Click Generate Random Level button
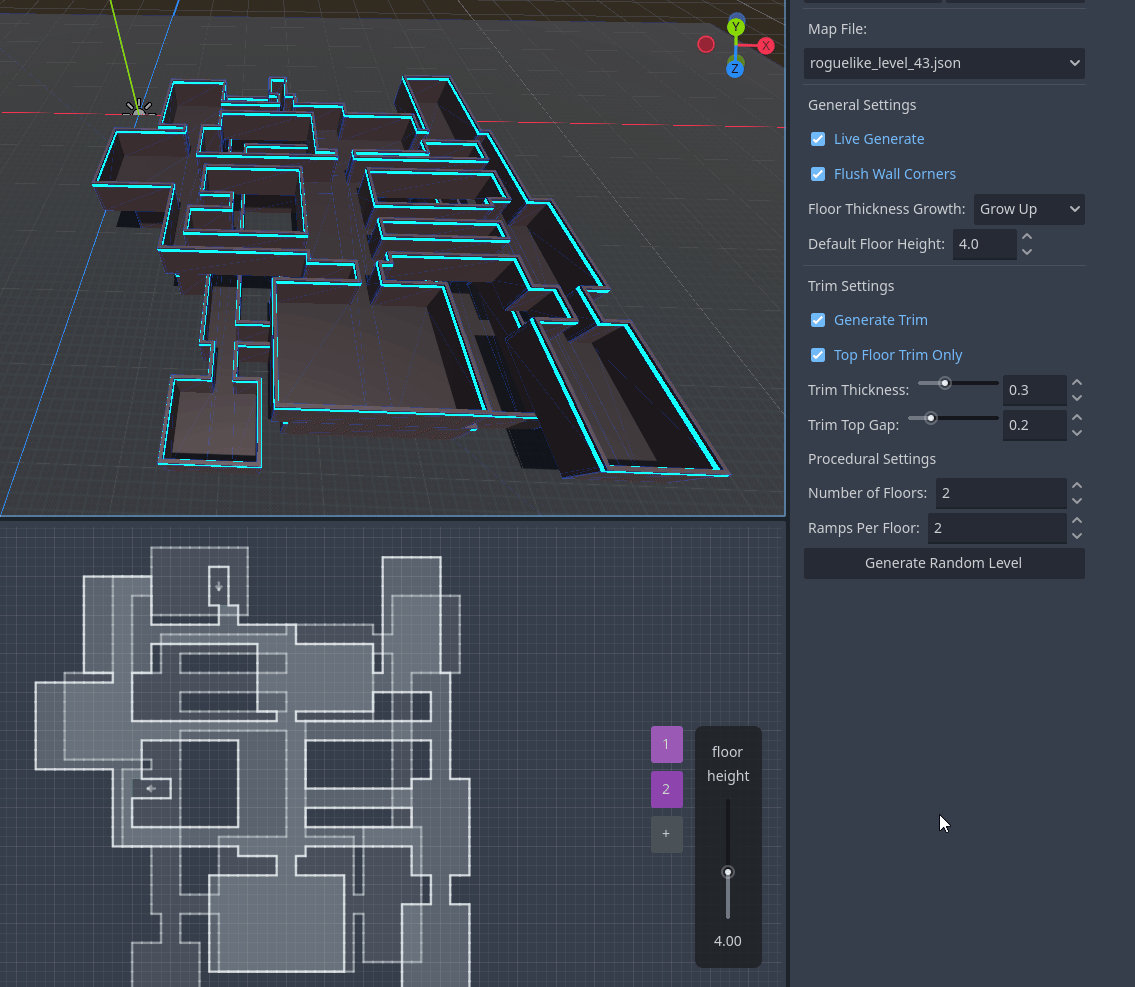Screen dimensions: 1135x987 point(944,563)
